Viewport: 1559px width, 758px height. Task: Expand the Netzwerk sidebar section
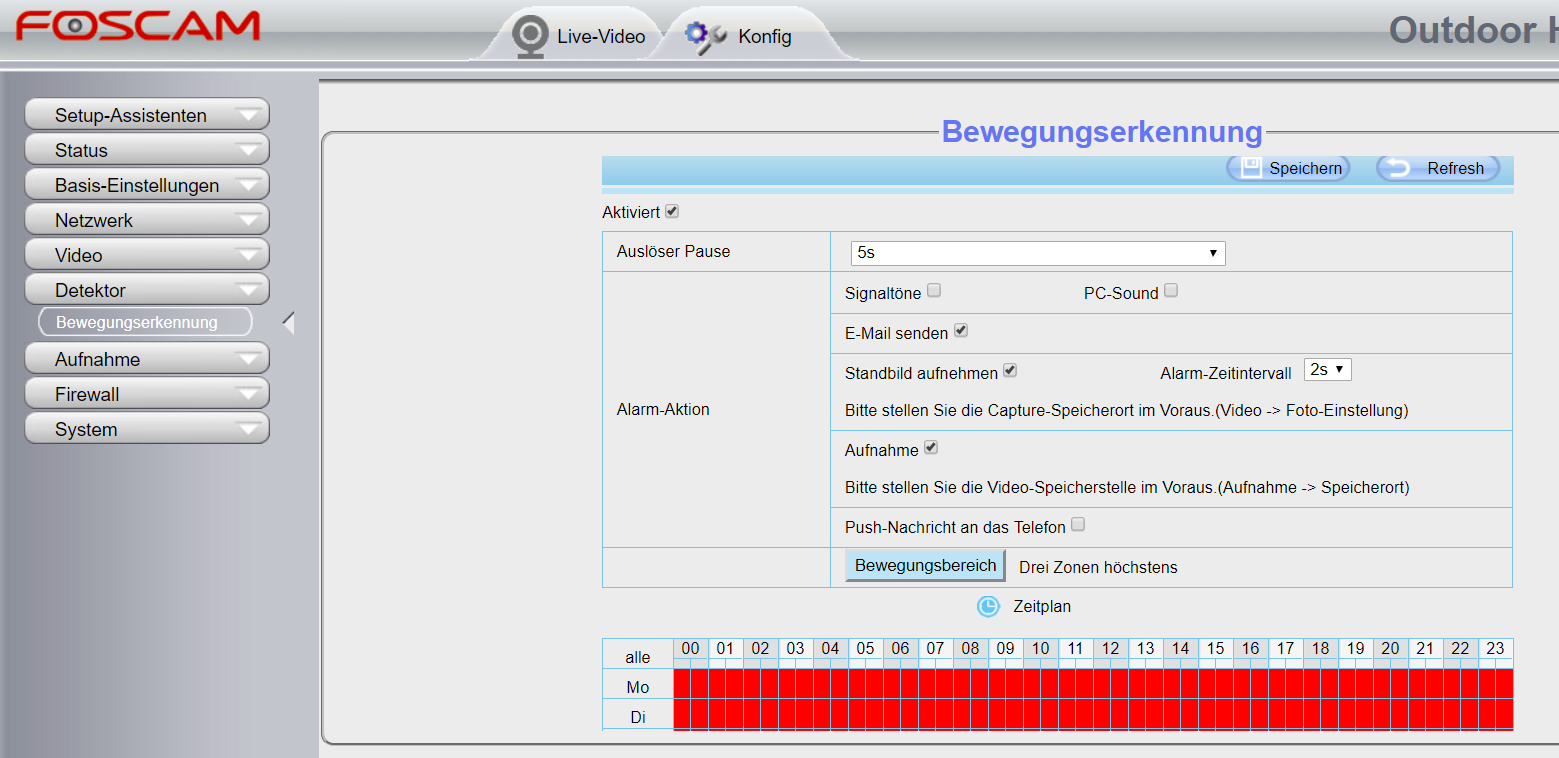click(147, 220)
